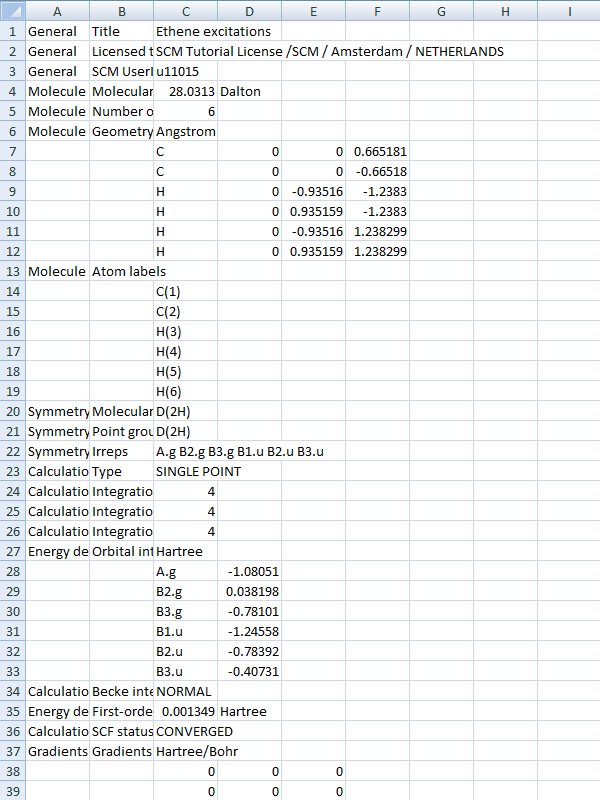Viewport: 600px width, 800px height.
Task: Select row 27 header
Action: [12, 551]
